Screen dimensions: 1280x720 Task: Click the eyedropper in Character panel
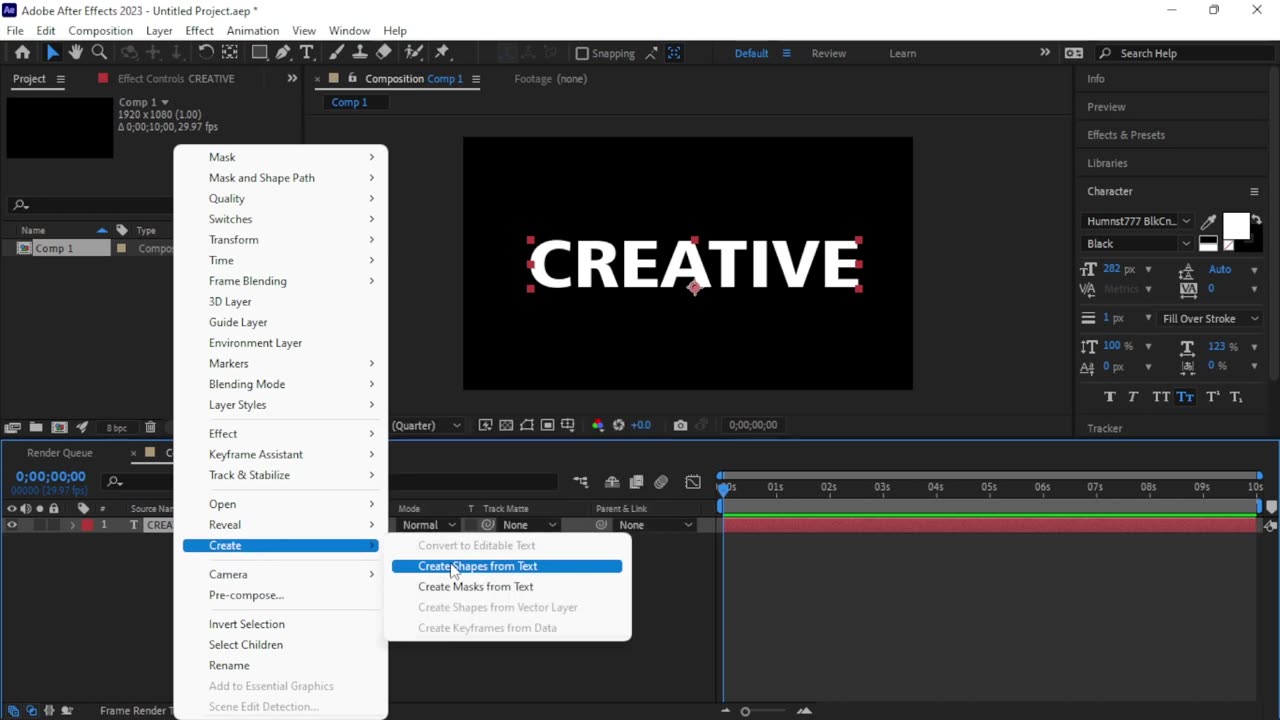click(1208, 222)
